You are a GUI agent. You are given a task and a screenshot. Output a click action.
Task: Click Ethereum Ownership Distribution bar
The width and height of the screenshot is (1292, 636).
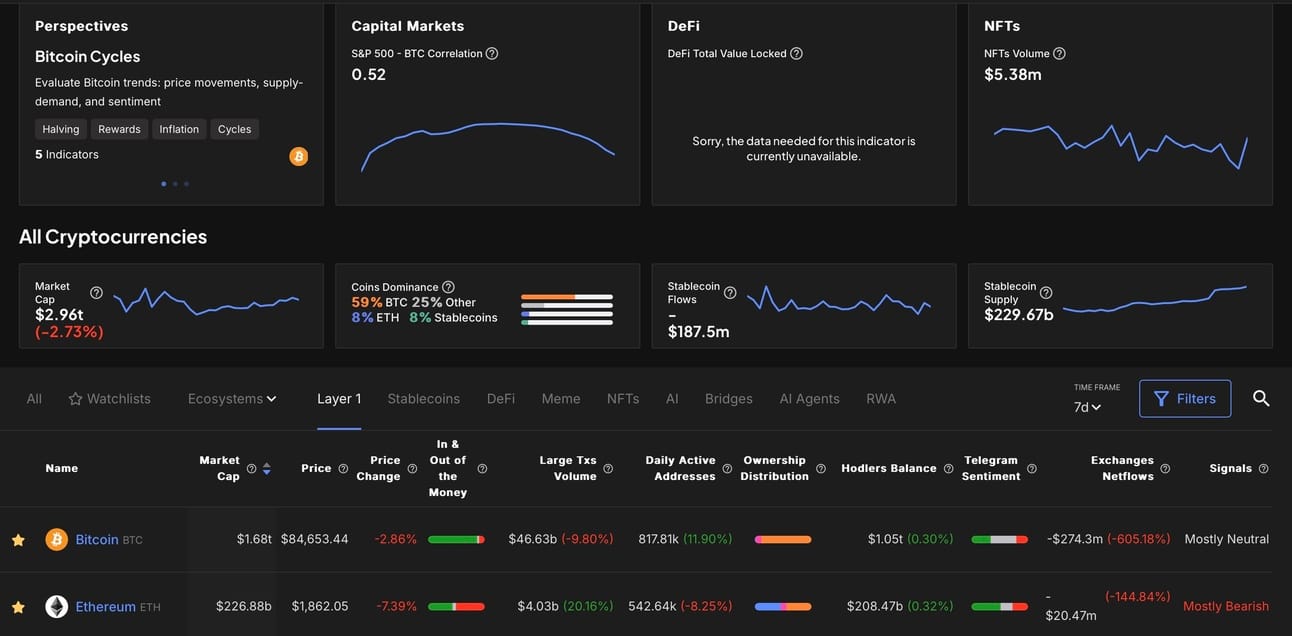[783, 606]
